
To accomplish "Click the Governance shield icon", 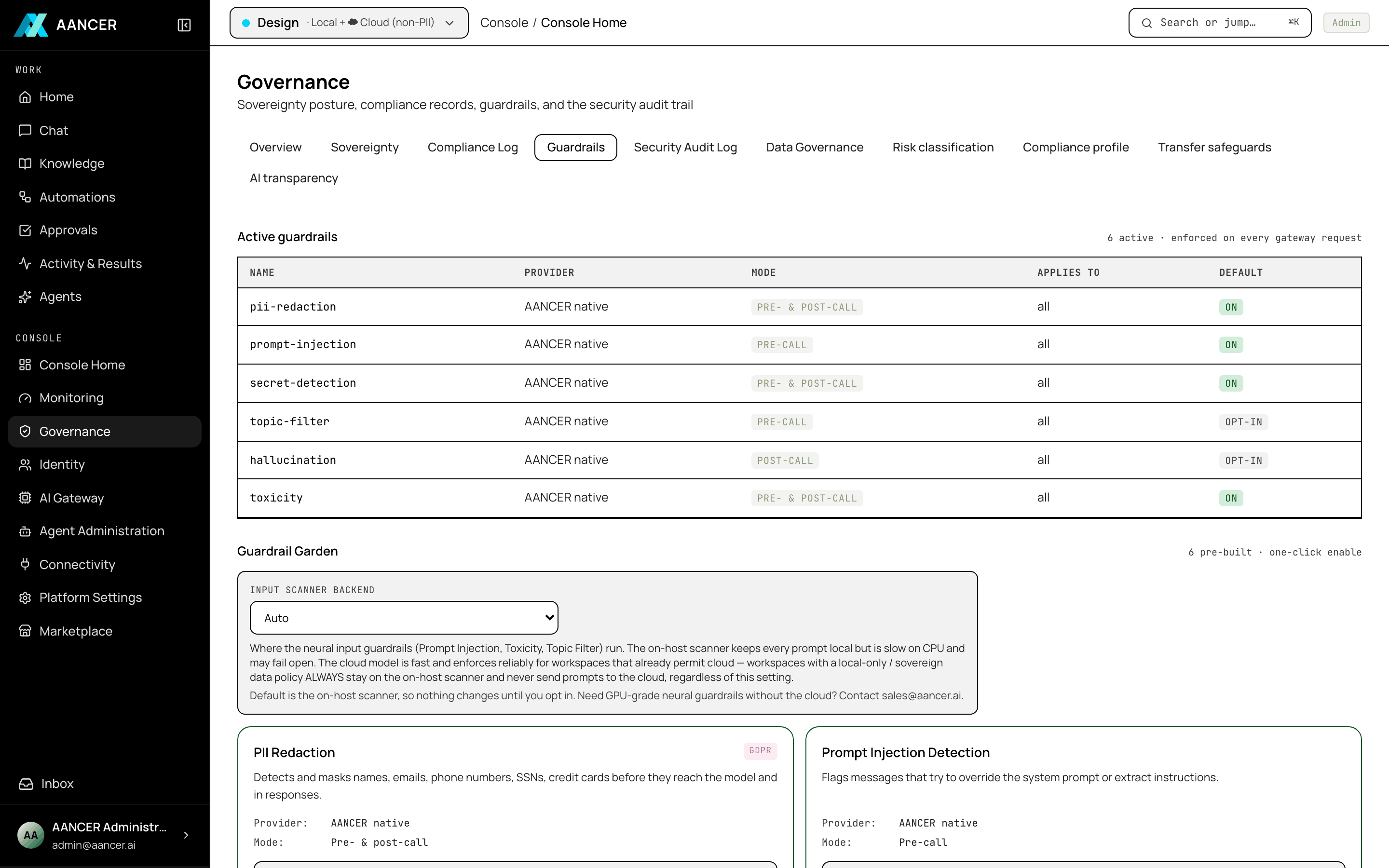I will [25, 431].
